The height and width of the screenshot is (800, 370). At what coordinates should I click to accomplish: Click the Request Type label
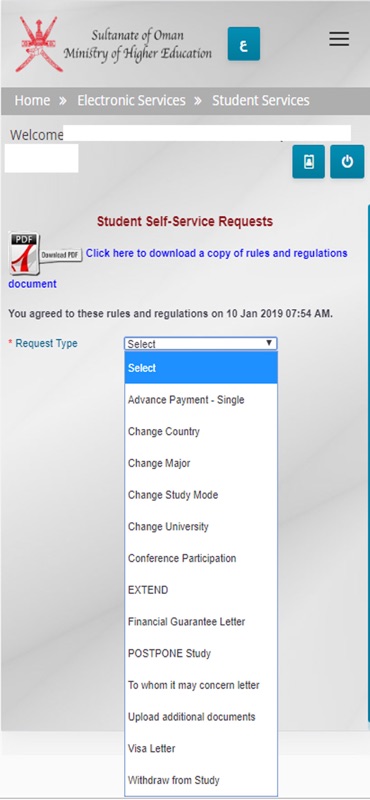coord(46,343)
